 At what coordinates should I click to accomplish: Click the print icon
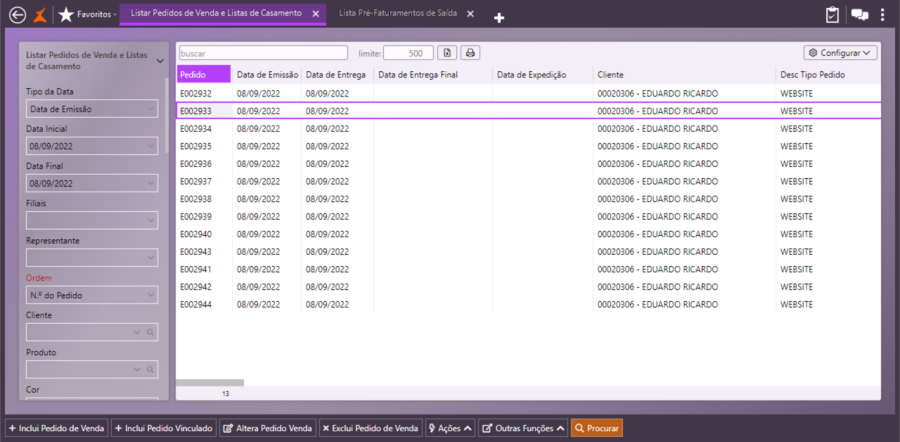point(470,53)
